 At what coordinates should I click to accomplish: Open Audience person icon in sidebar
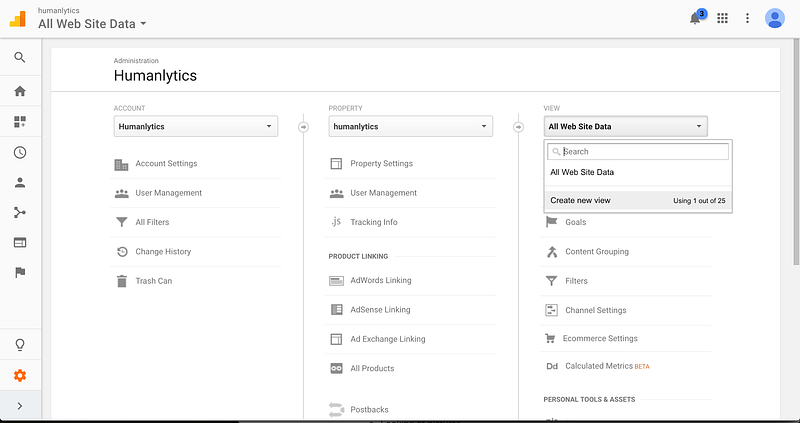pyautogui.click(x=20, y=183)
